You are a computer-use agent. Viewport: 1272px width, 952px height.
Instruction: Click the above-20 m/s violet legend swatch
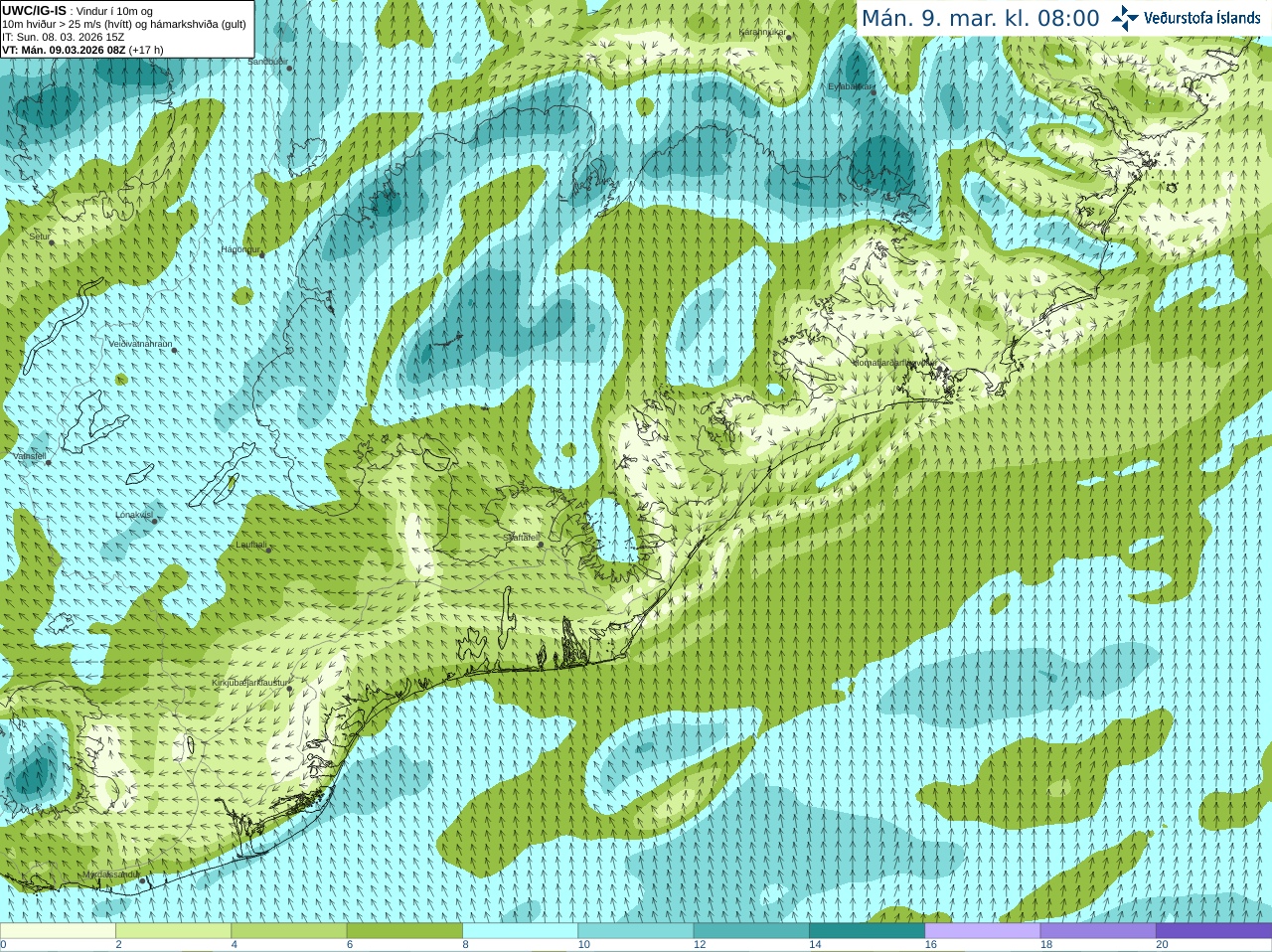click(1213, 931)
